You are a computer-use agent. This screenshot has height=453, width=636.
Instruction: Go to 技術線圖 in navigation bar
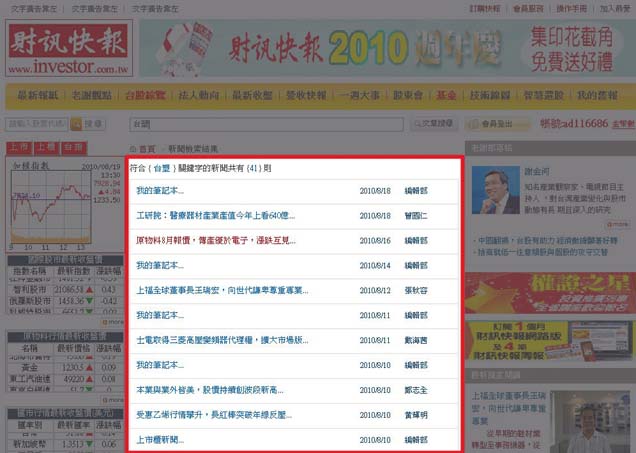pyautogui.click(x=490, y=96)
